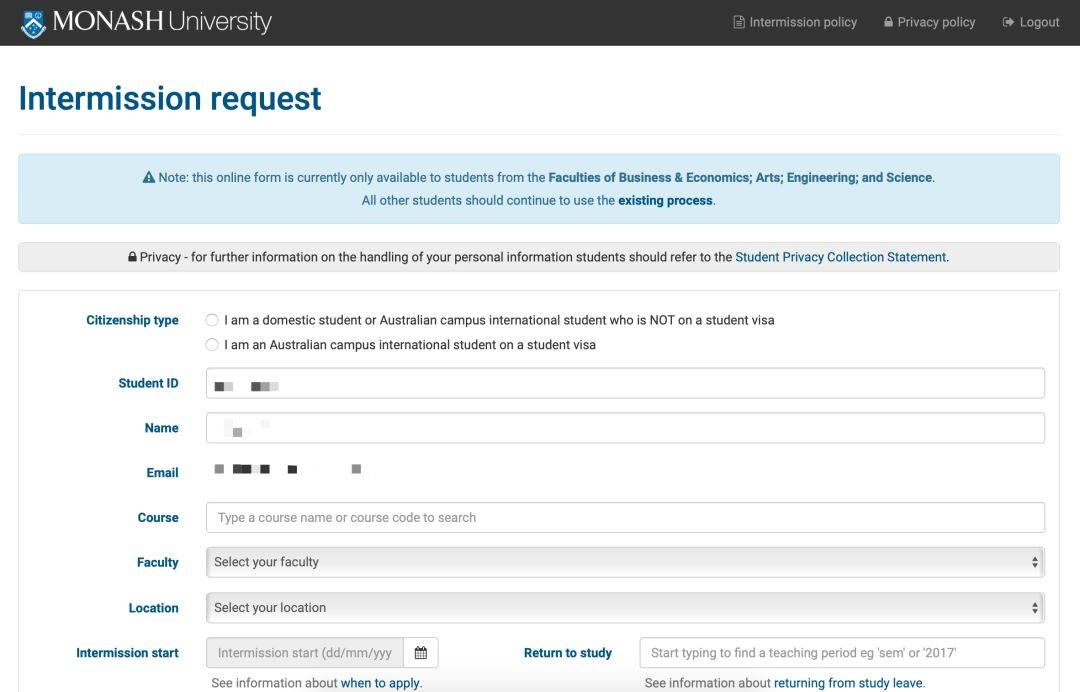Select the domestic student radio option
1080x692 pixels.
(x=212, y=320)
